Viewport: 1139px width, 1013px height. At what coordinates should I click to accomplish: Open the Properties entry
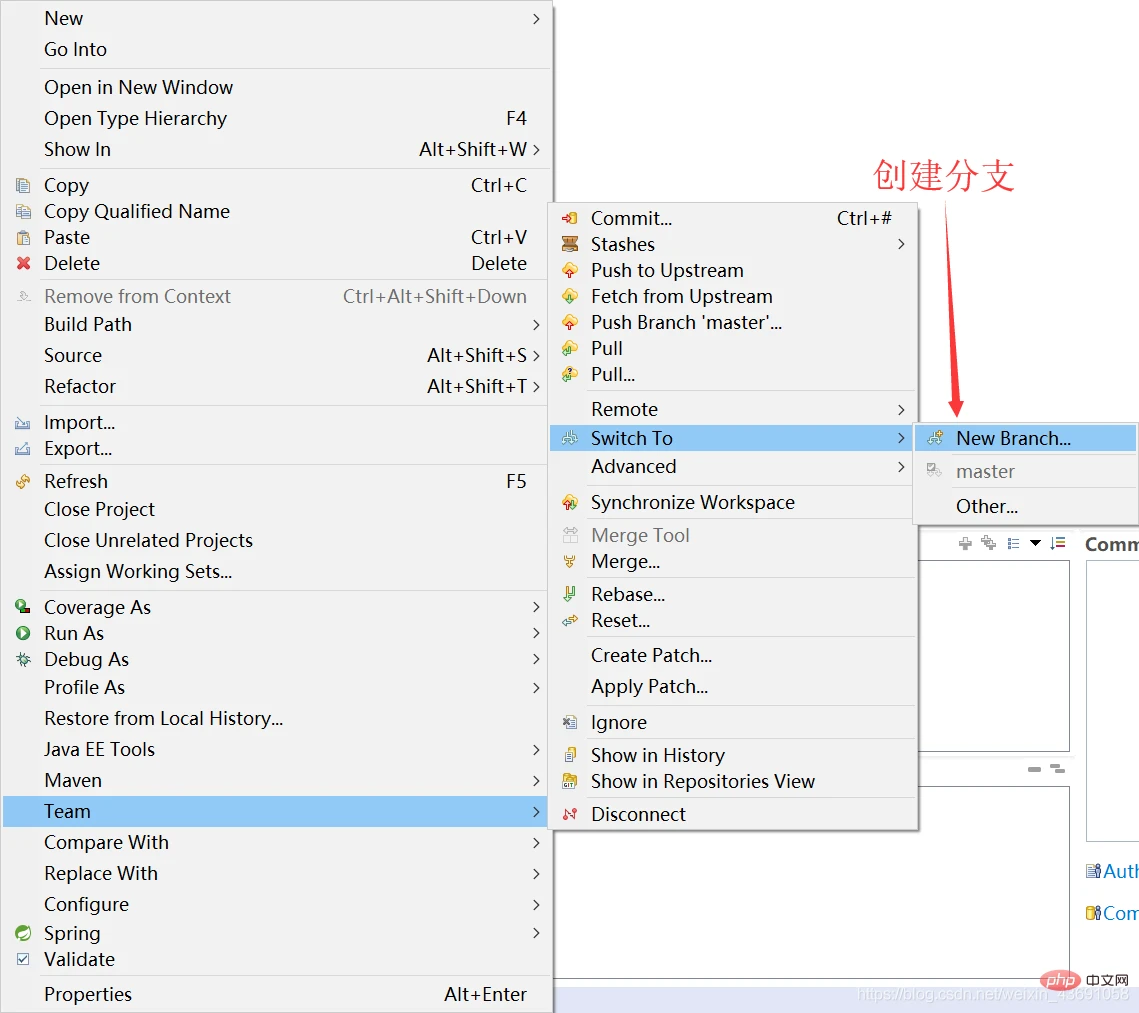tap(88, 994)
